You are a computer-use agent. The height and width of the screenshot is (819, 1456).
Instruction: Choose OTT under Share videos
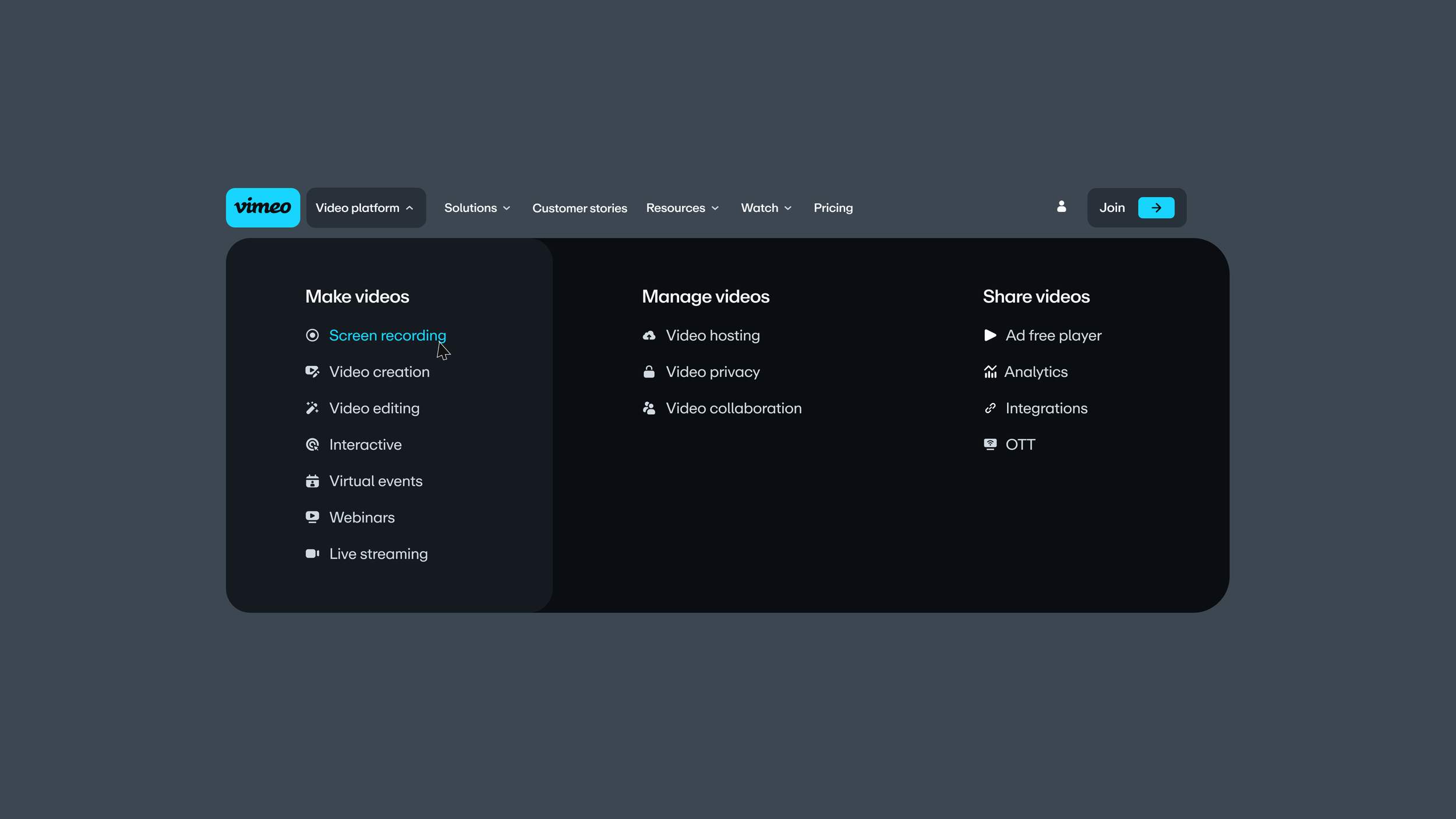click(x=1020, y=445)
